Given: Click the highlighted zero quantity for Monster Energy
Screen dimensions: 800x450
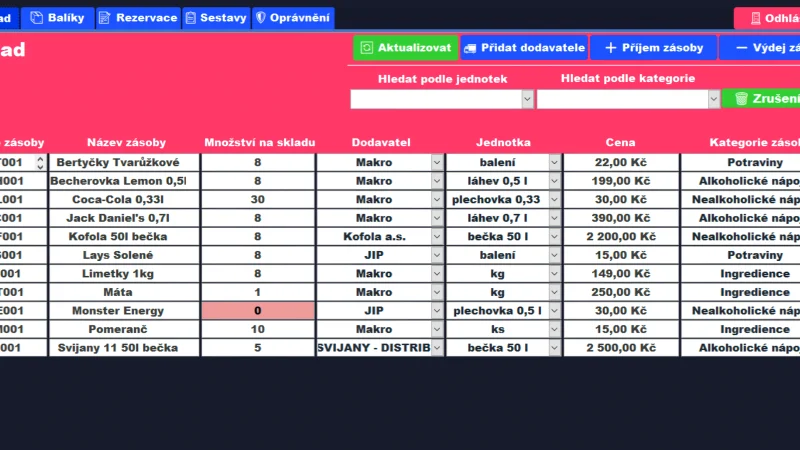Looking at the screenshot, I should (258, 311).
